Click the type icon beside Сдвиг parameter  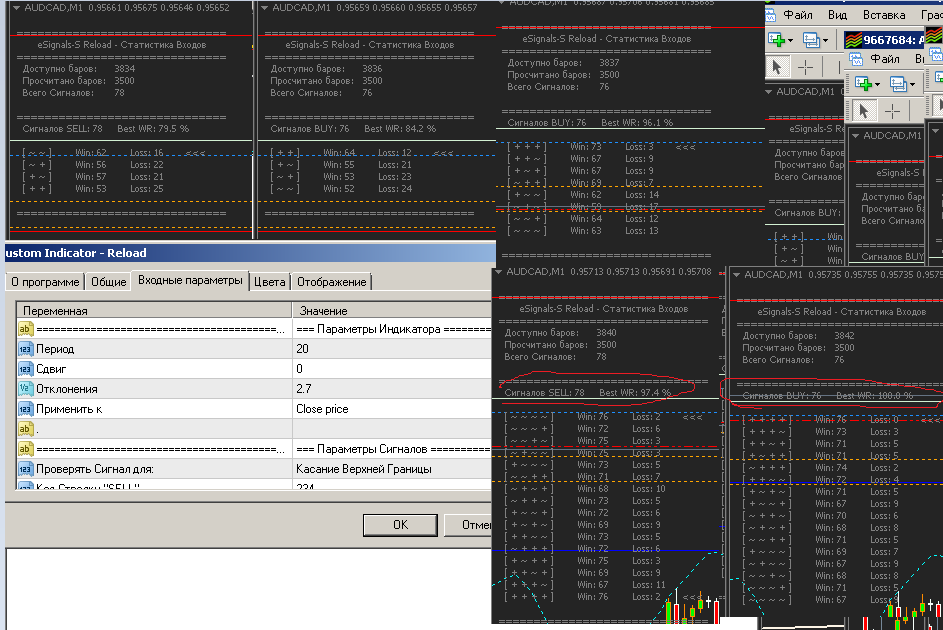(26, 369)
